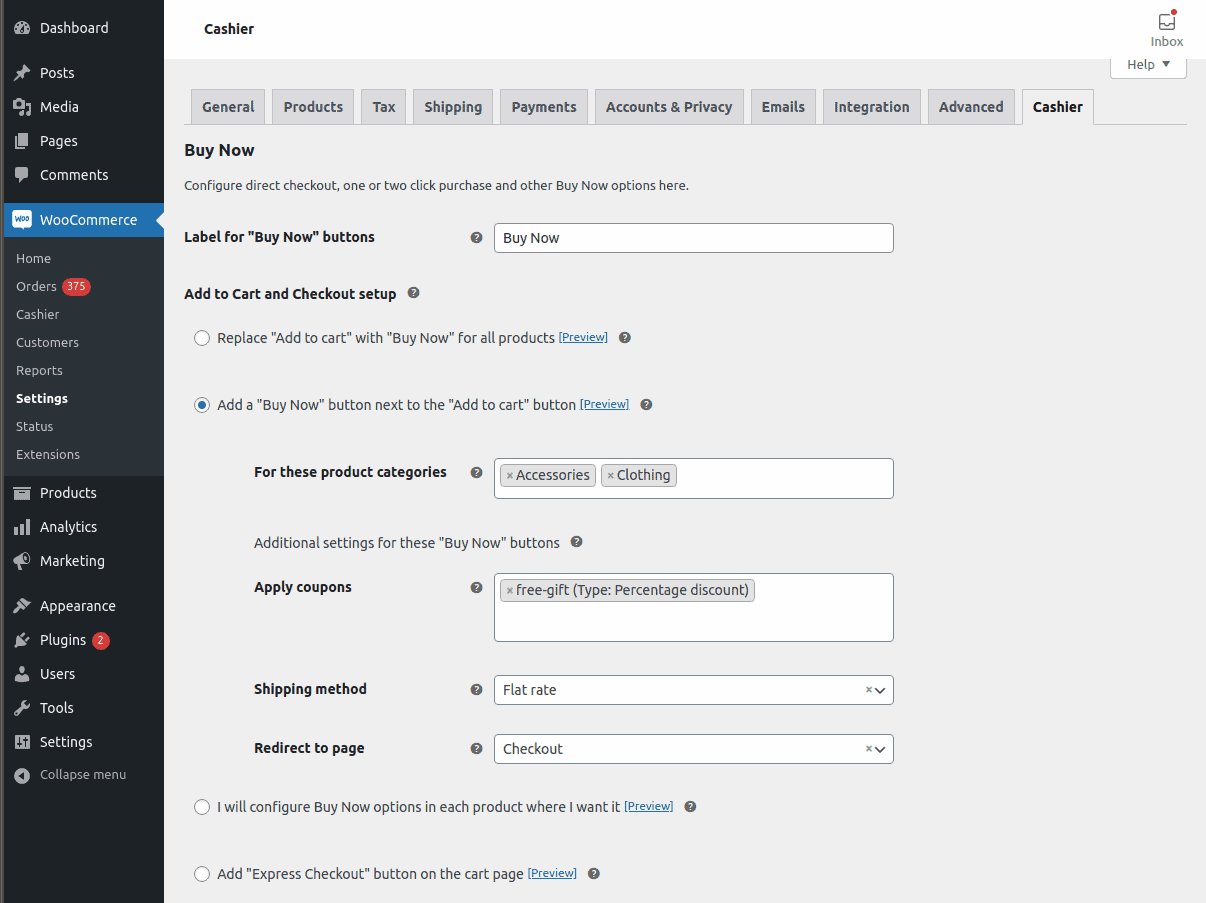The image size is (1206, 903).
Task: Switch to the Tax tab
Action: click(384, 107)
